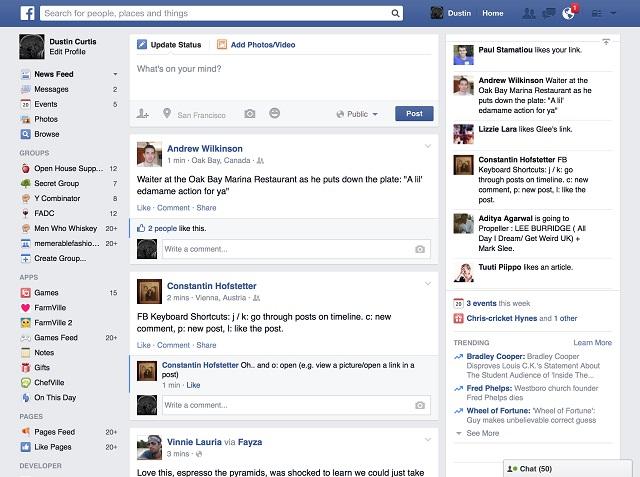This screenshot has width=640, height=477.
Task: Select the Add Photos/Video tab
Action: [256, 45]
